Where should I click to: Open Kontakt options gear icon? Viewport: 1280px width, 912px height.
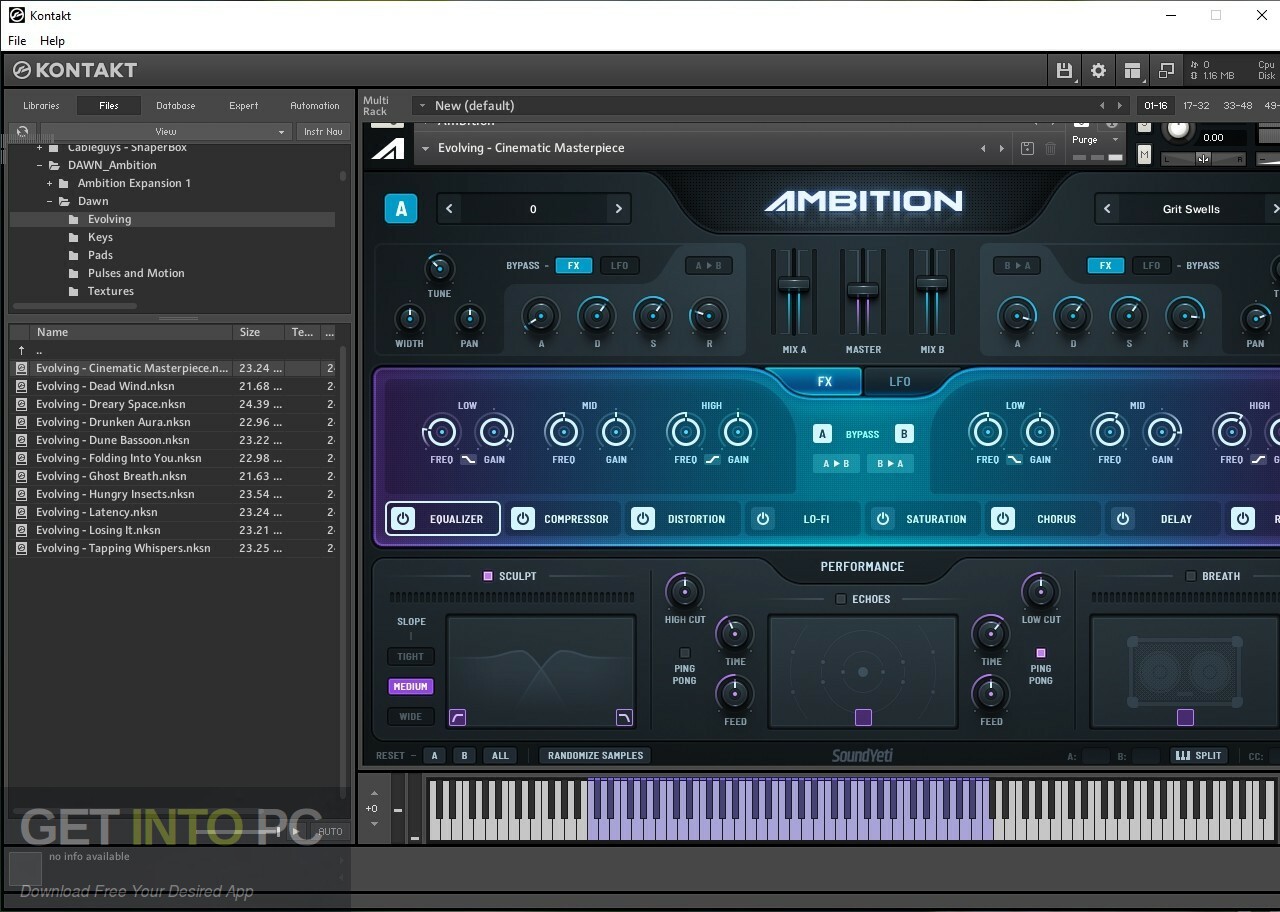tap(1098, 70)
